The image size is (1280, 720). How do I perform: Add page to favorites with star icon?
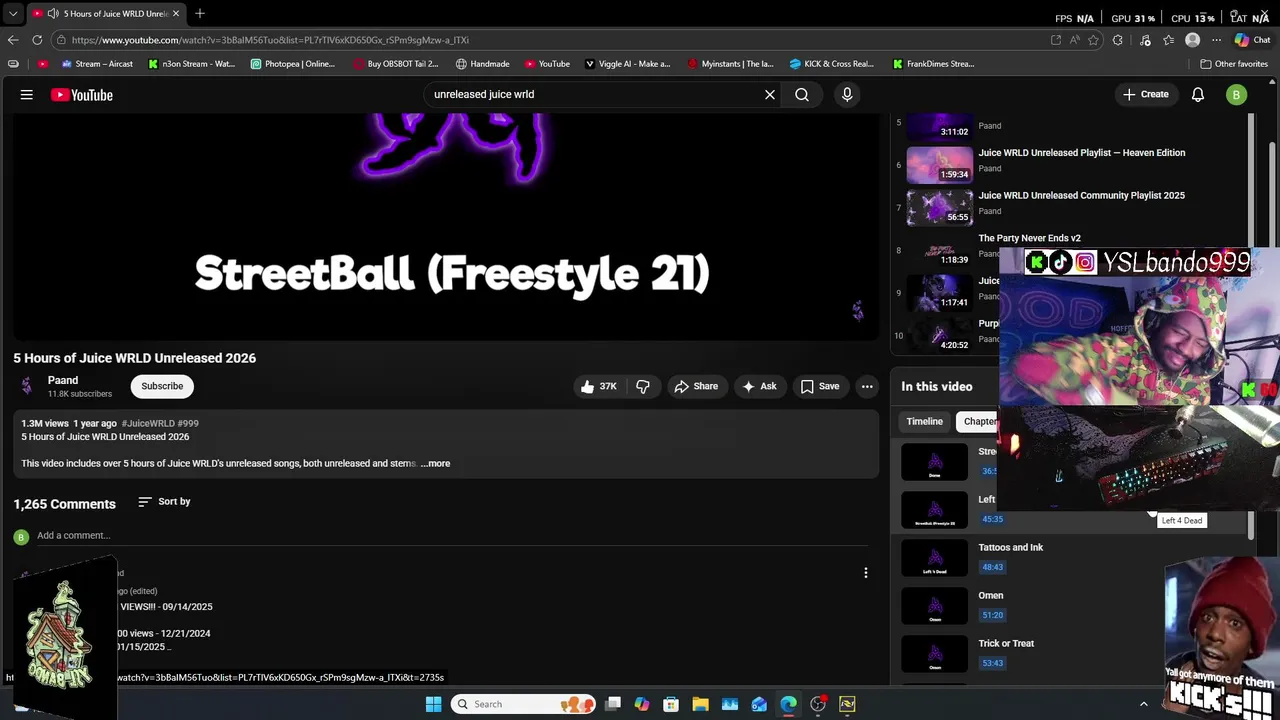click(1093, 40)
